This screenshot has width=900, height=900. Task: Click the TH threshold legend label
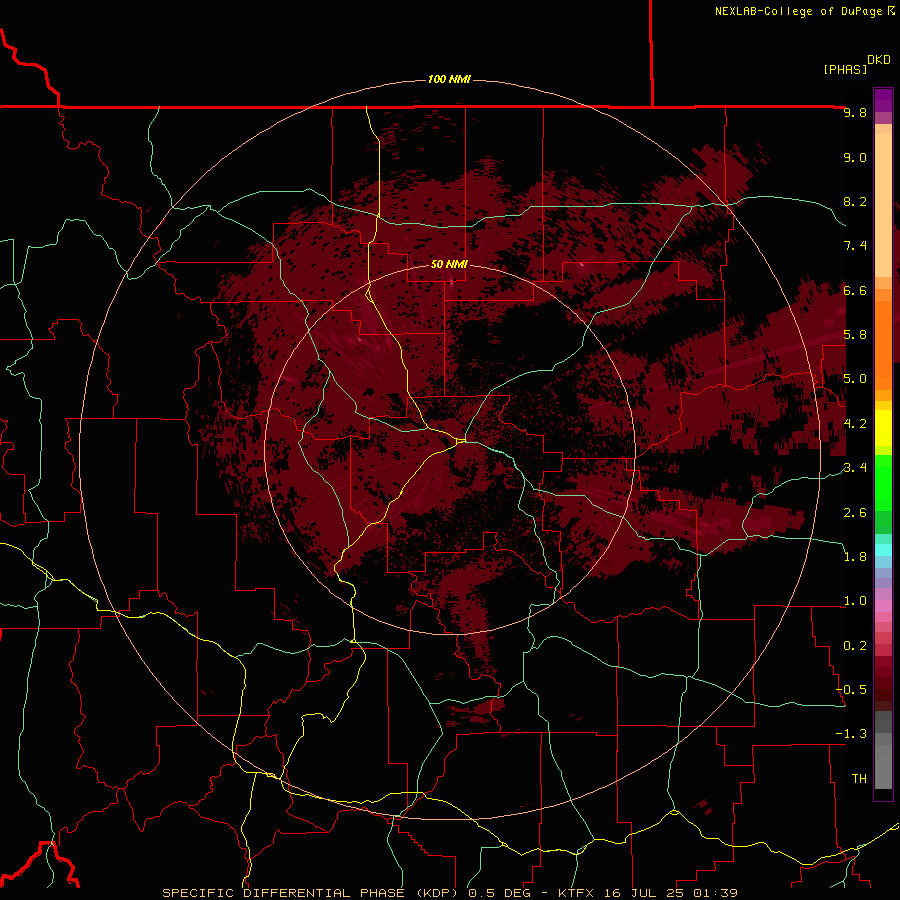point(859,778)
